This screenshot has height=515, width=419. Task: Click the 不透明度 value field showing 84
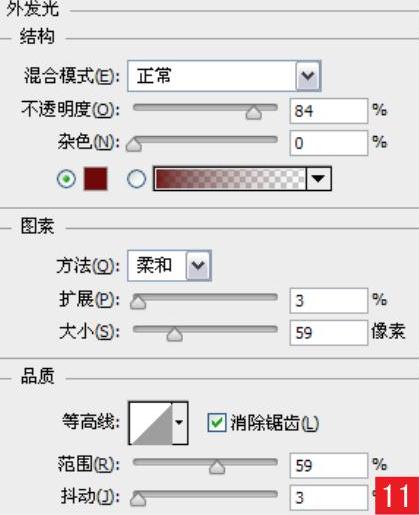click(x=329, y=111)
